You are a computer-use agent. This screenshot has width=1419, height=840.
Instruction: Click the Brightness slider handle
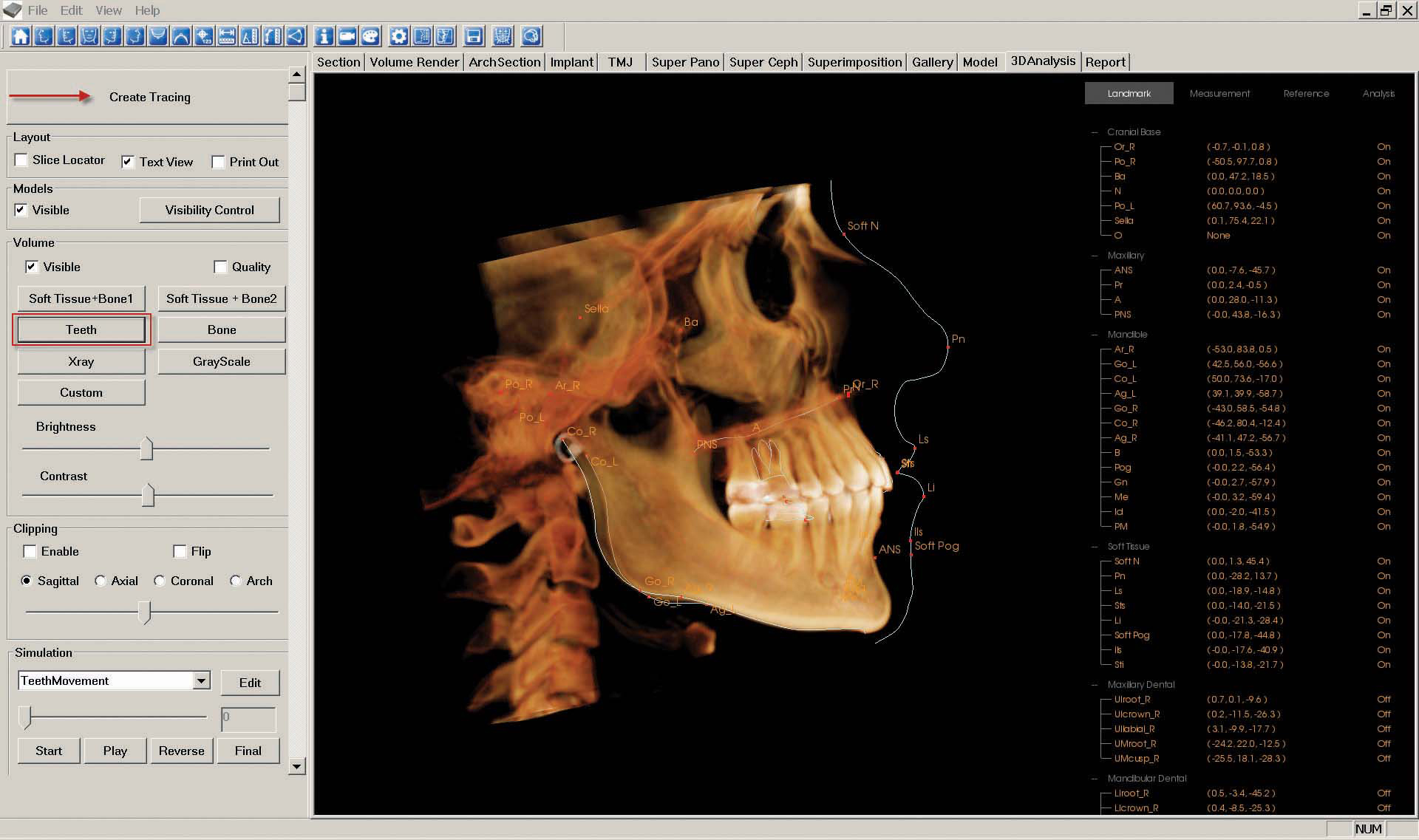pyautogui.click(x=146, y=448)
